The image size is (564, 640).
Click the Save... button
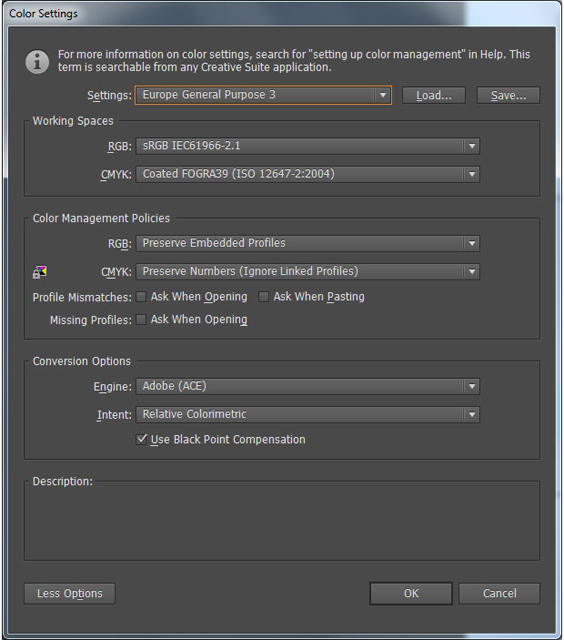[x=508, y=95]
